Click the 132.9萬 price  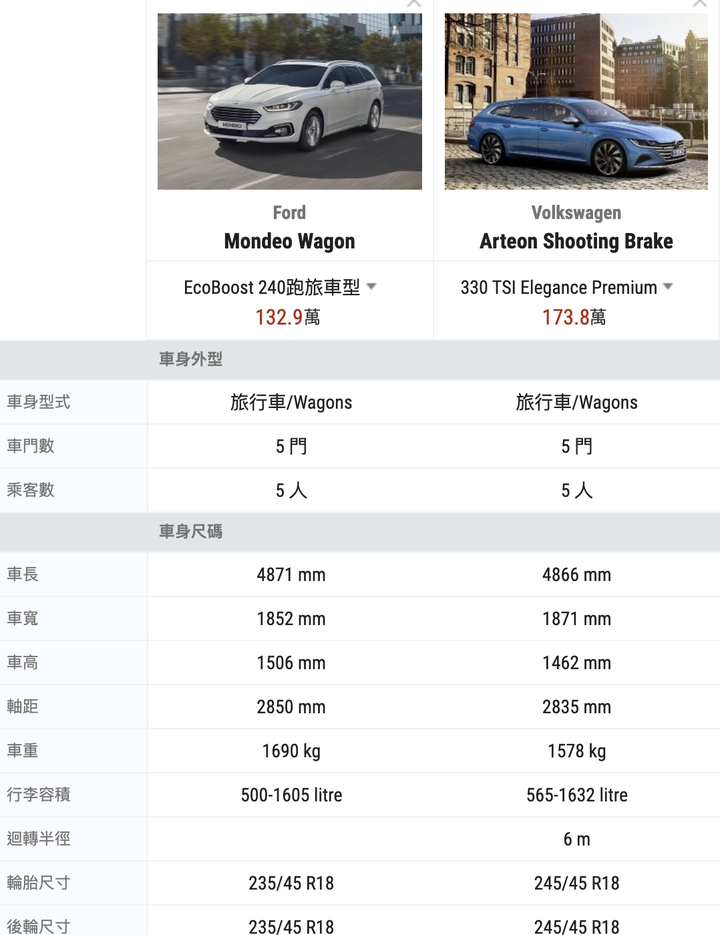pyautogui.click(x=288, y=317)
